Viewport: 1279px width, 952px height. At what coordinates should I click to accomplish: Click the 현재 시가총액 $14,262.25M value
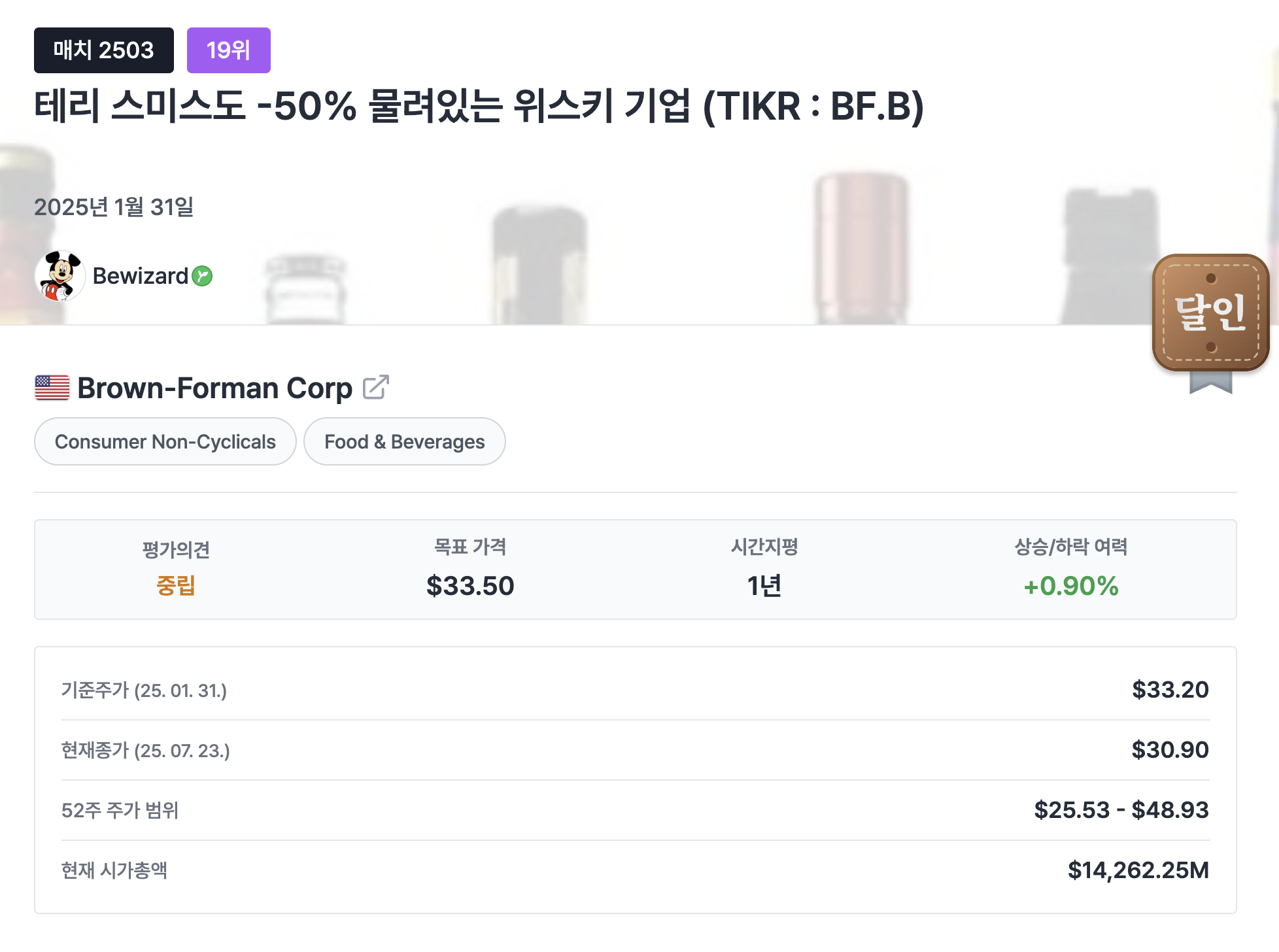(x=1138, y=870)
